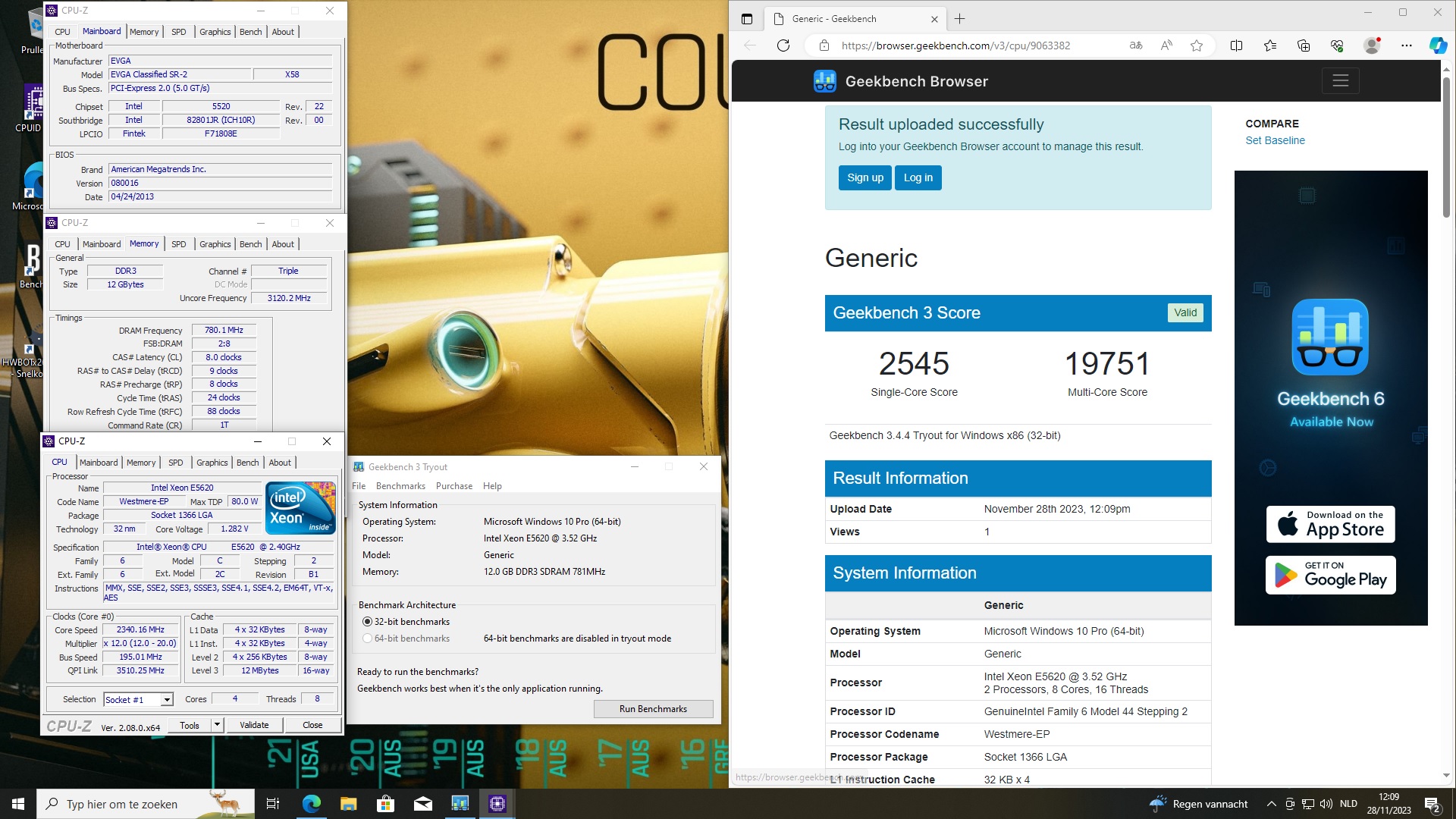Click the Log in button
The width and height of the screenshot is (1456, 819).
(918, 177)
